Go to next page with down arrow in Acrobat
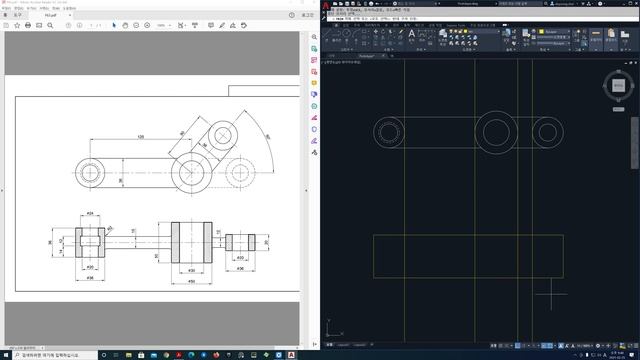Image resolution: width=640 pixels, height=360 pixels. click(79, 25)
